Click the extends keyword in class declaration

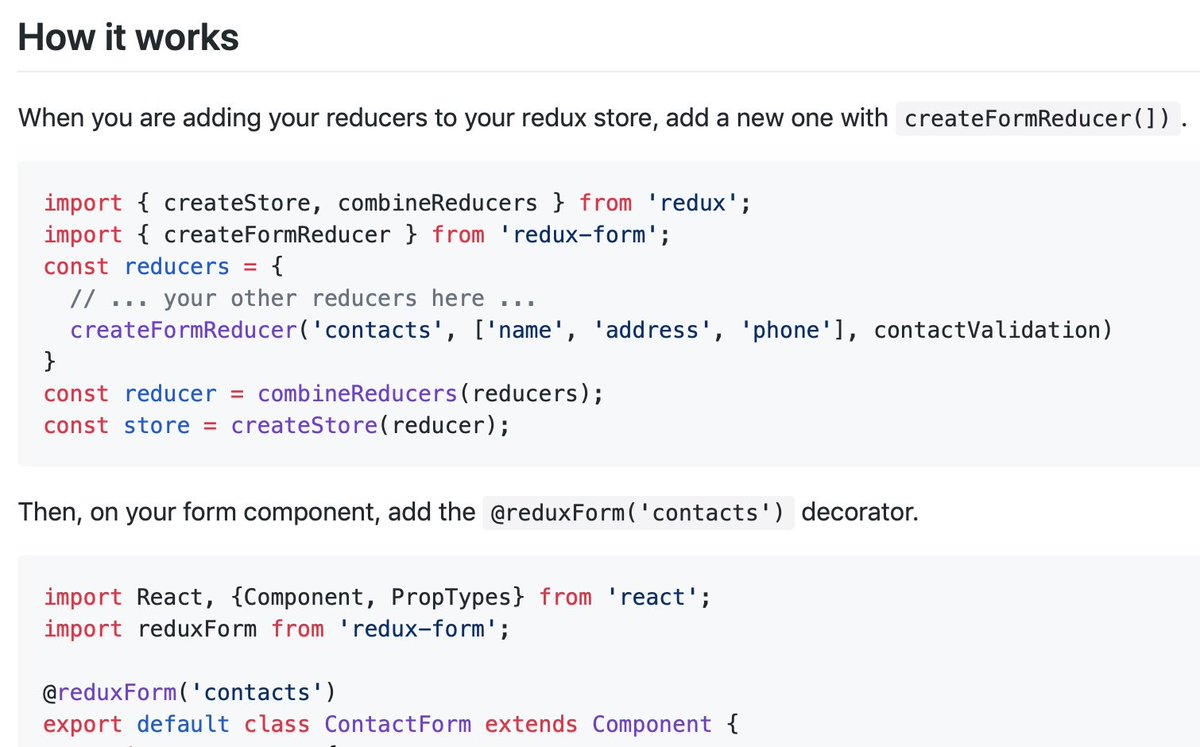point(531,725)
